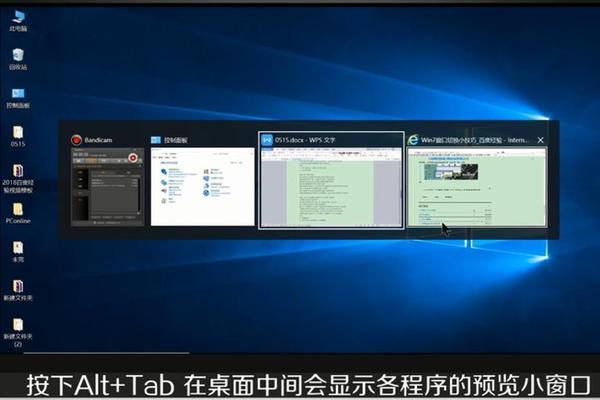Click the 控制面板 icon in switcher header
This screenshot has height=400, width=600.
click(156, 141)
